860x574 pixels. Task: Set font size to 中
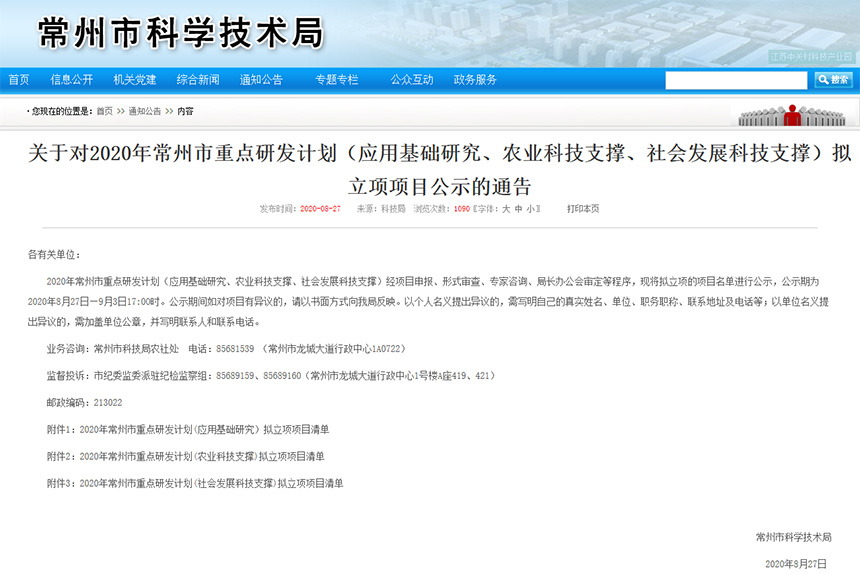pos(520,209)
